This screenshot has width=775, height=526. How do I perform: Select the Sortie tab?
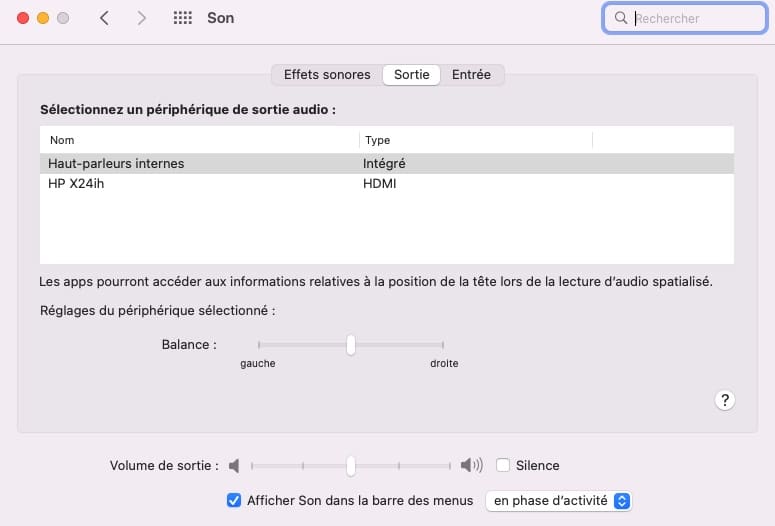[412, 75]
